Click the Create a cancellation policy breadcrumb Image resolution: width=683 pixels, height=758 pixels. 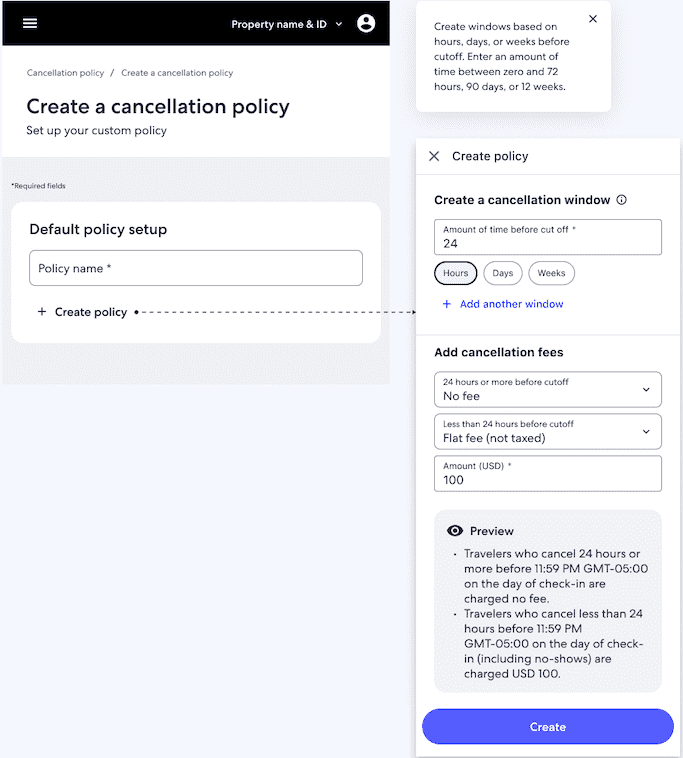point(177,73)
